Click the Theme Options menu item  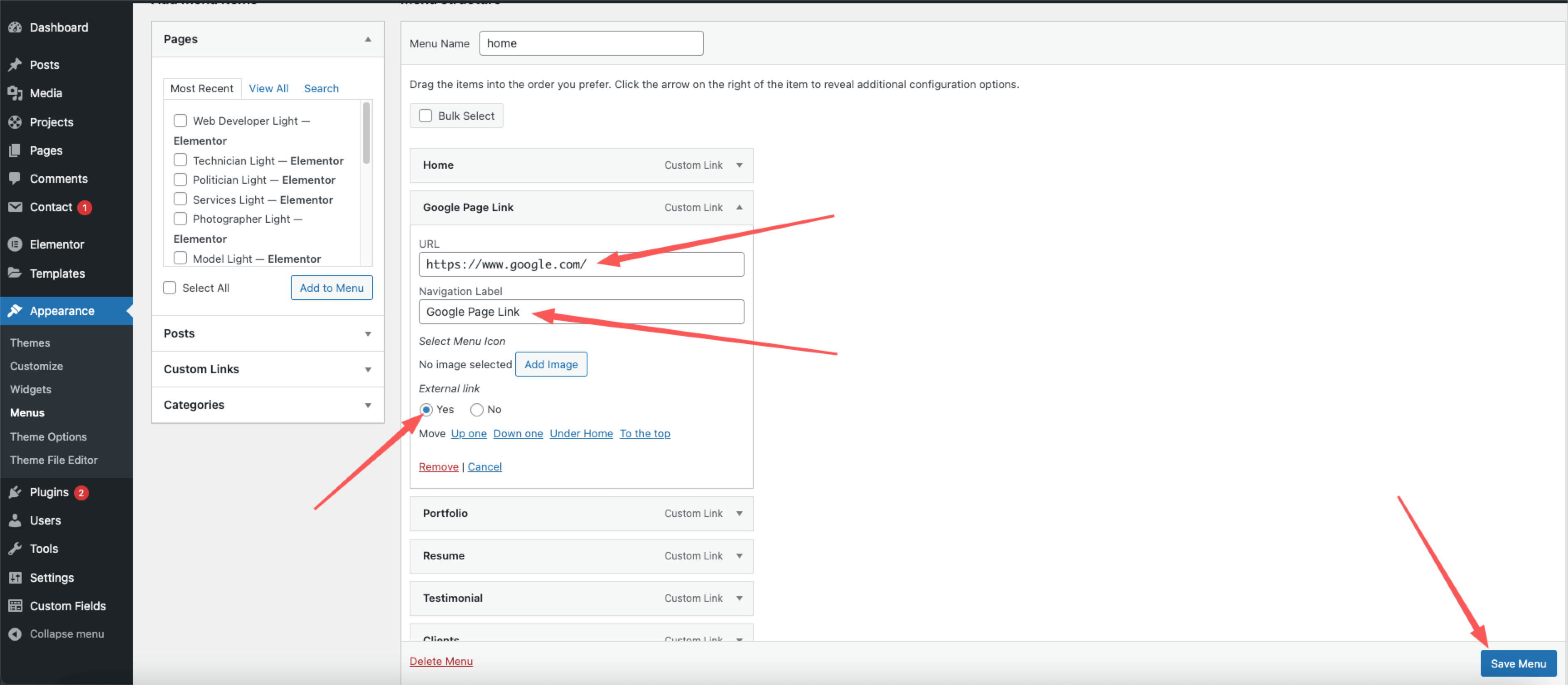point(48,435)
